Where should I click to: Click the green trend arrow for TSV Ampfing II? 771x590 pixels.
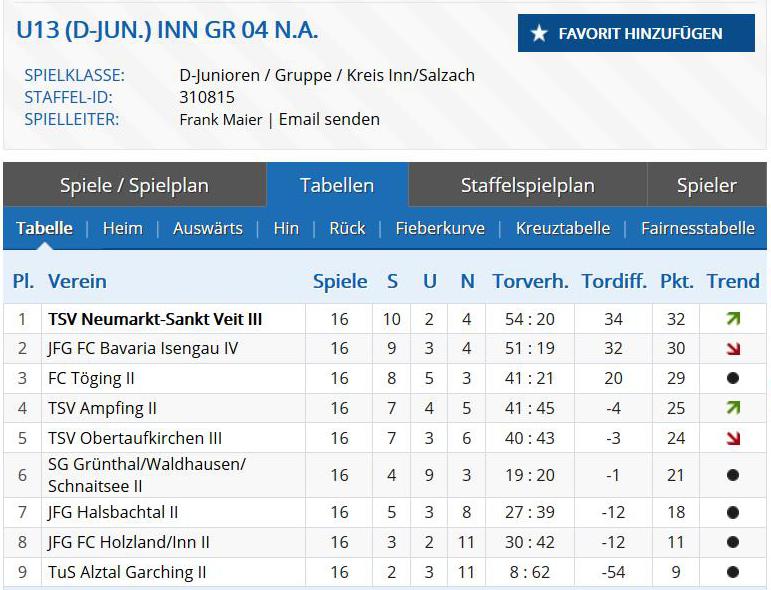733,408
